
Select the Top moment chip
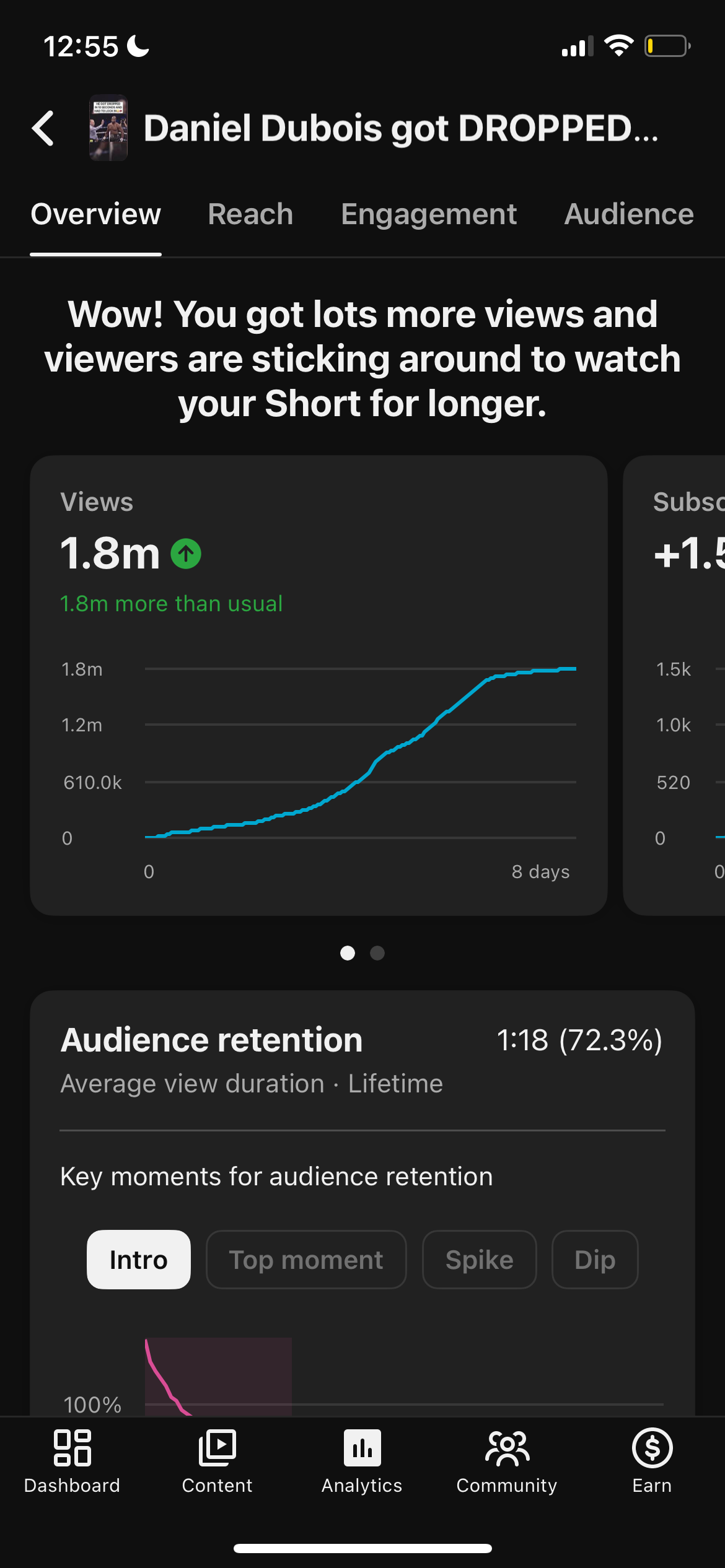tap(306, 1260)
